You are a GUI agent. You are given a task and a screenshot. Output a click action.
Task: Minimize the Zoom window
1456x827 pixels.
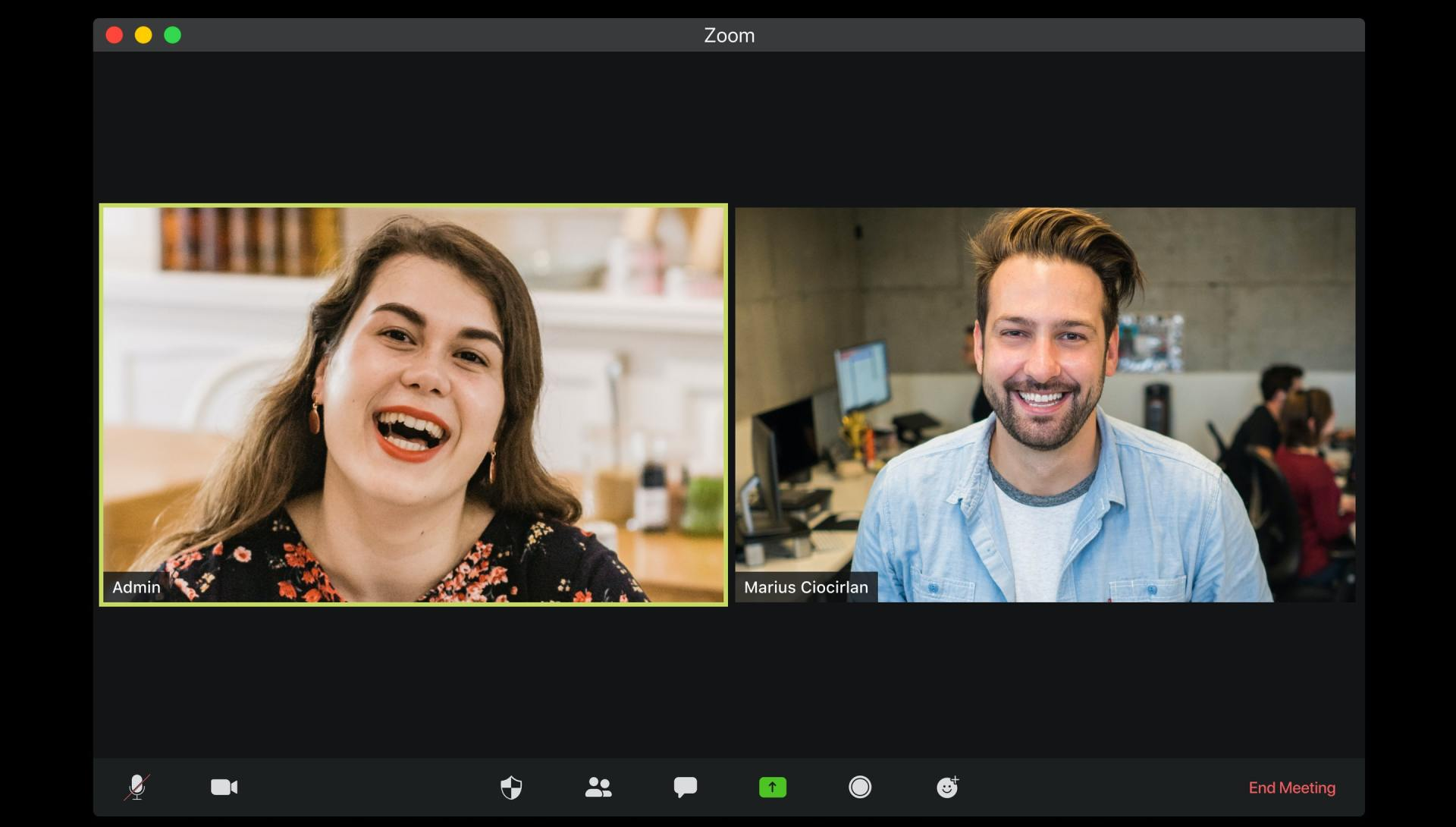click(x=143, y=35)
